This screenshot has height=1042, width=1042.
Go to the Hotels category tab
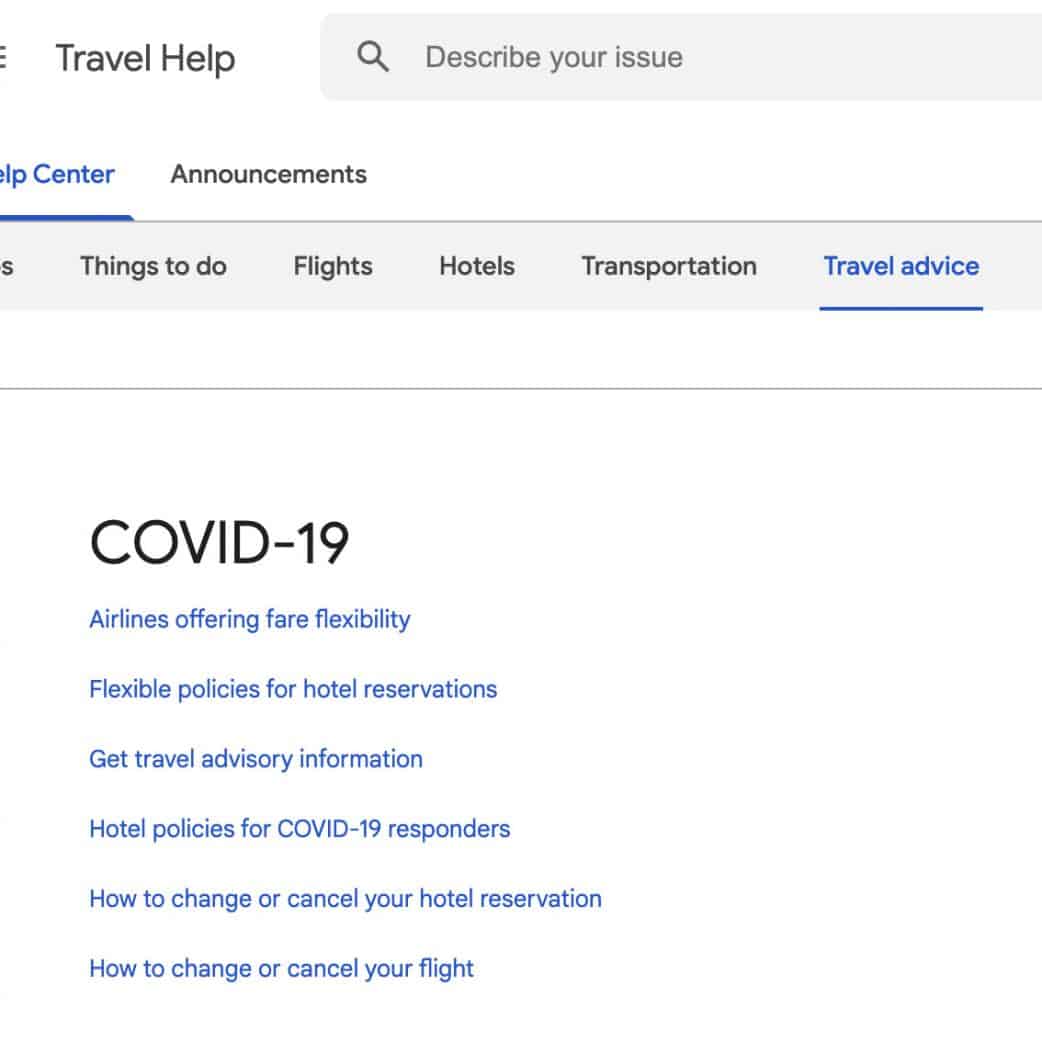click(477, 266)
